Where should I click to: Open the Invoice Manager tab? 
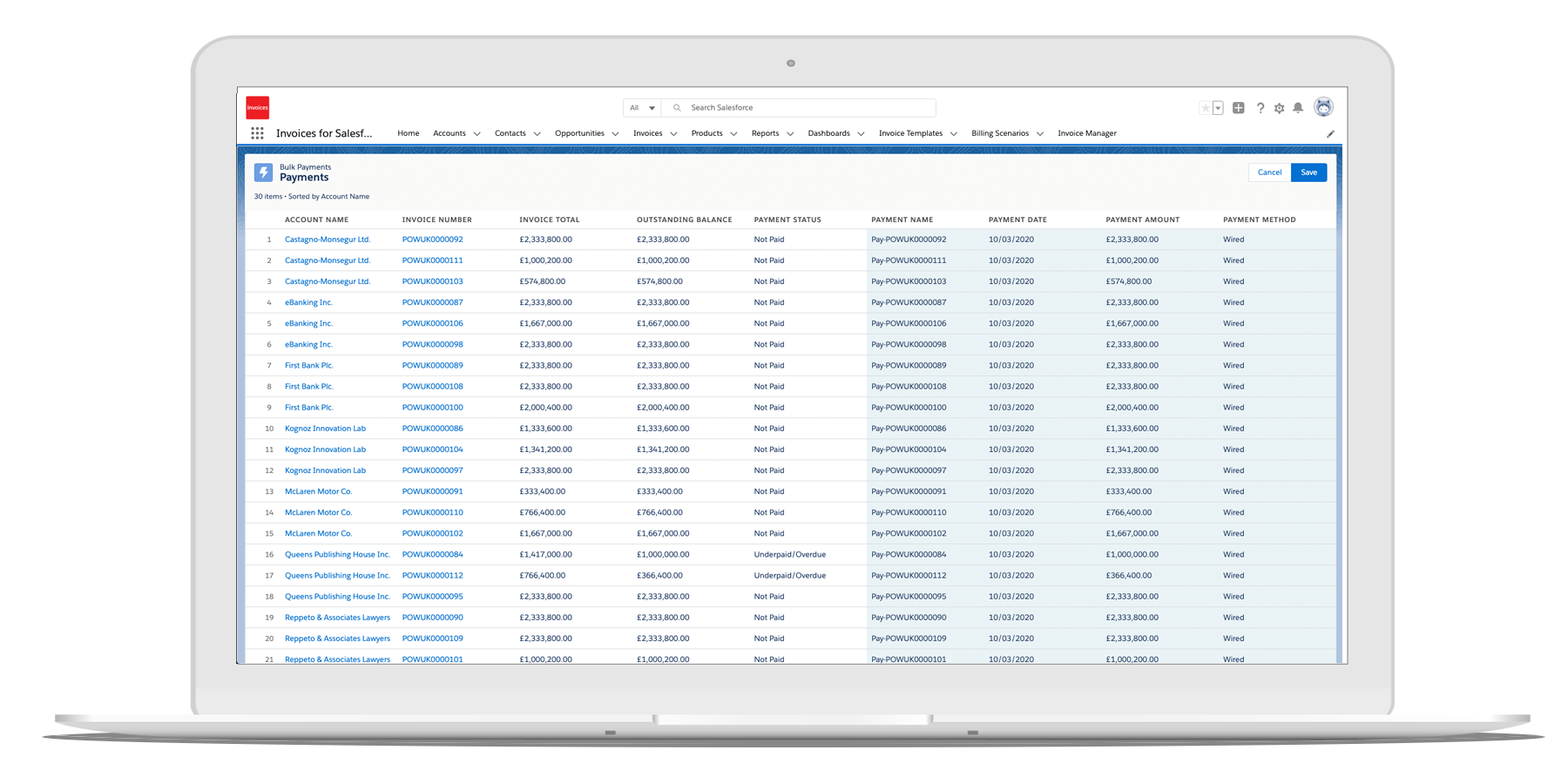[x=1086, y=133]
